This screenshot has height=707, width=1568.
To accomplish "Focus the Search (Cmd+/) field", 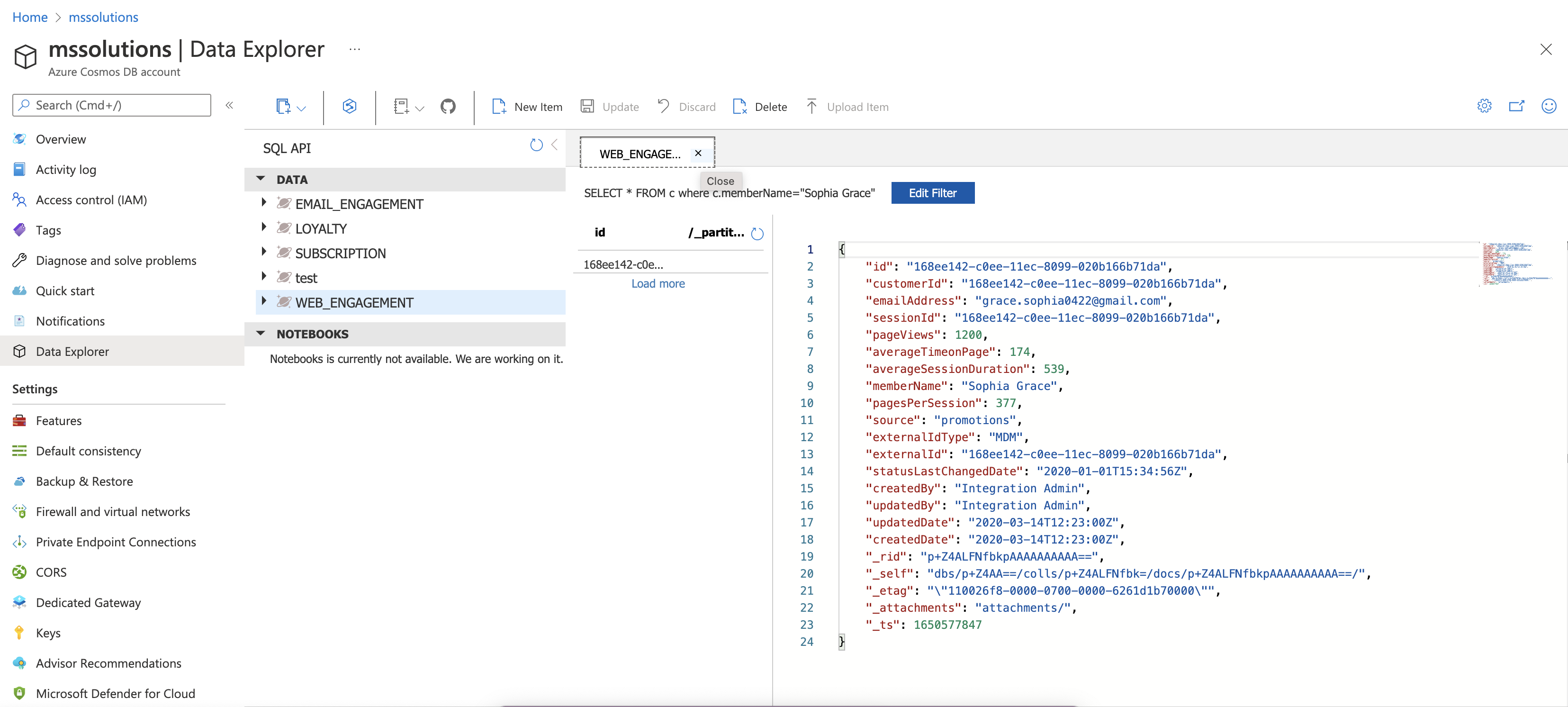I will (112, 105).
